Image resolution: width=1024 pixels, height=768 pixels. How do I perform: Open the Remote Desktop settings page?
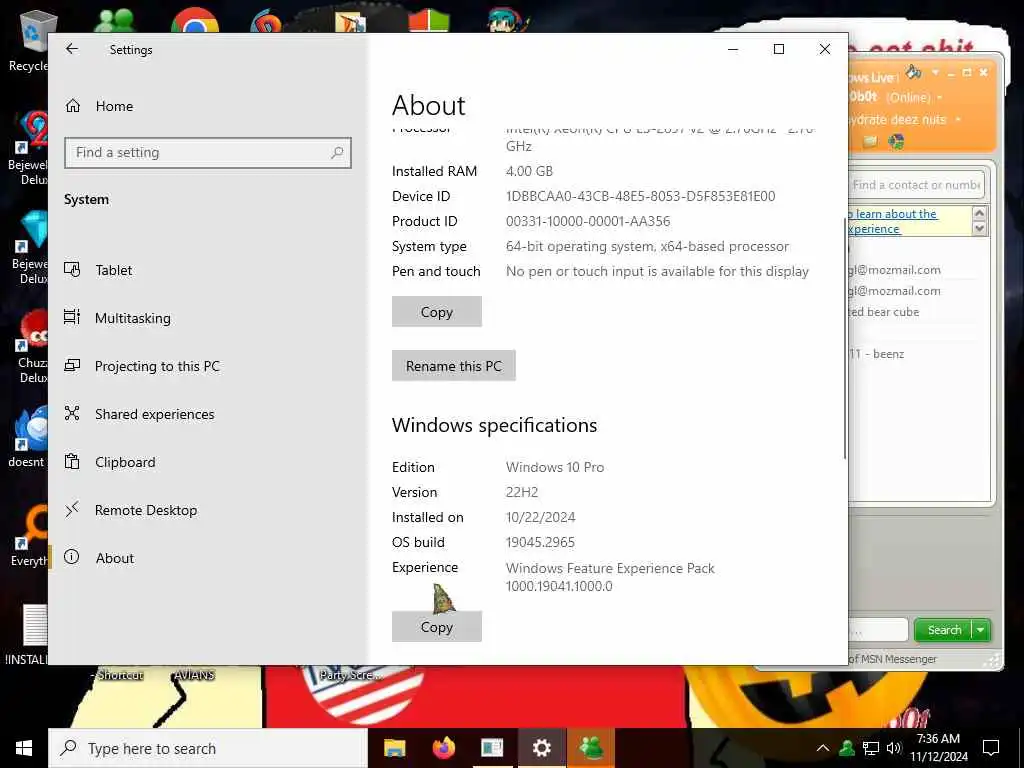pyautogui.click(x=146, y=510)
